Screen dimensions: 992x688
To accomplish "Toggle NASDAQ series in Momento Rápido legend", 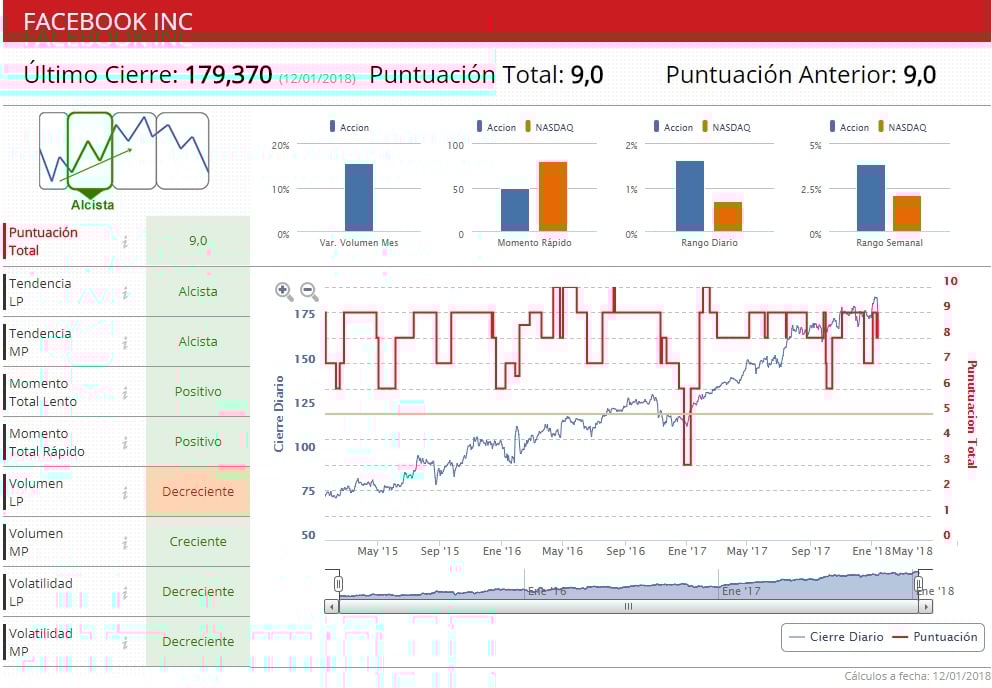I will tap(549, 127).
